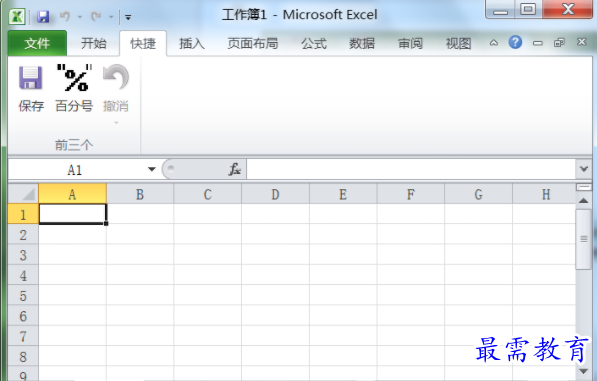Screen dimensions: 597x381
Task: Click the Name Box showing A1
Action: (75, 169)
